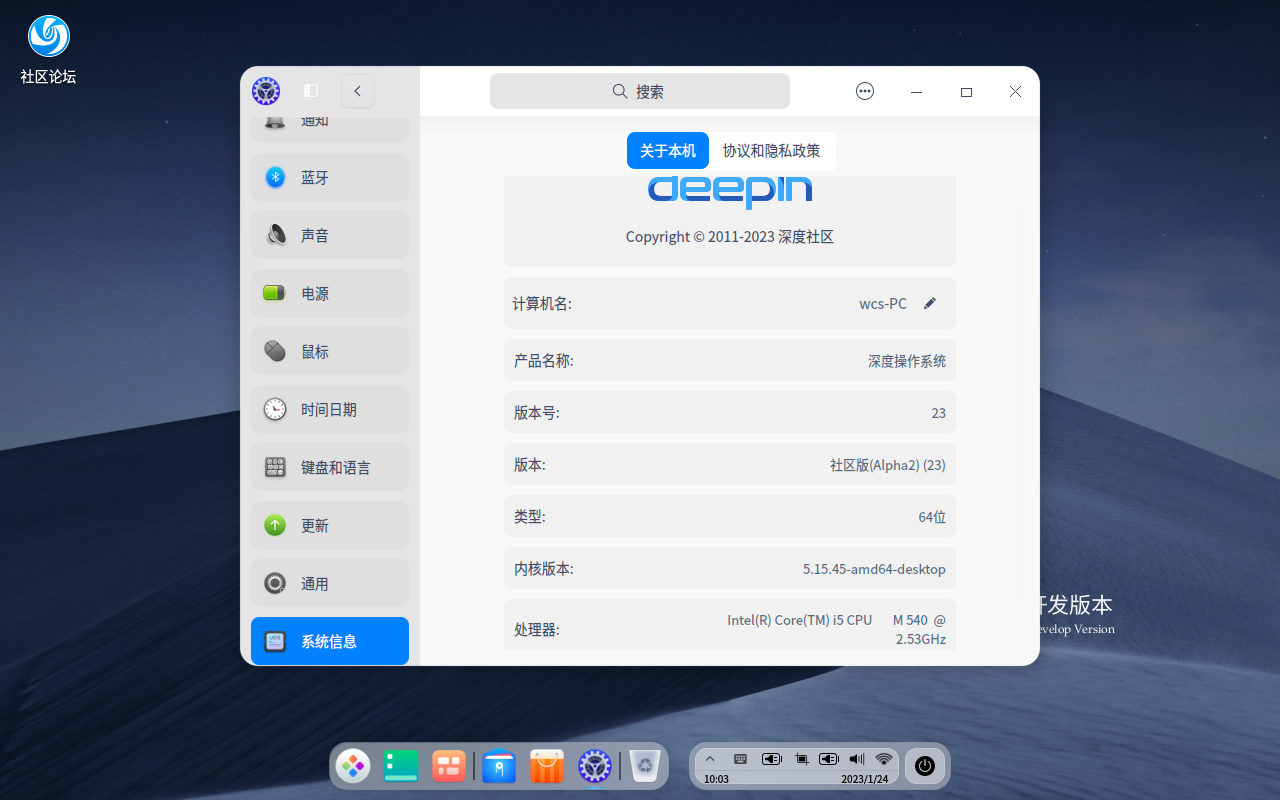Image resolution: width=1280 pixels, height=800 pixels.
Task: Select the Mouse (鼠标) settings icon
Action: 274,351
